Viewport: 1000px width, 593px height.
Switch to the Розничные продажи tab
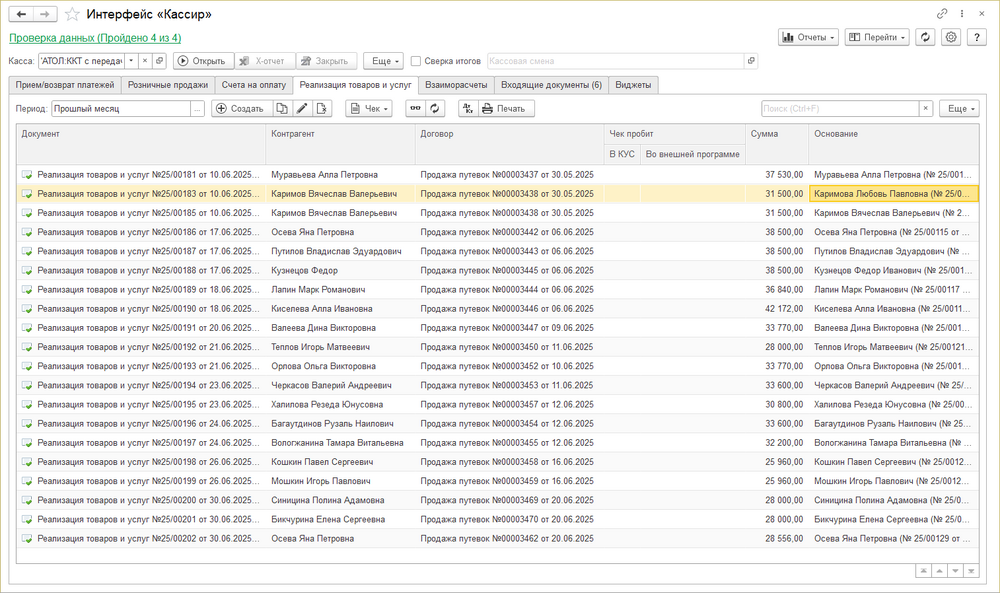[168, 85]
